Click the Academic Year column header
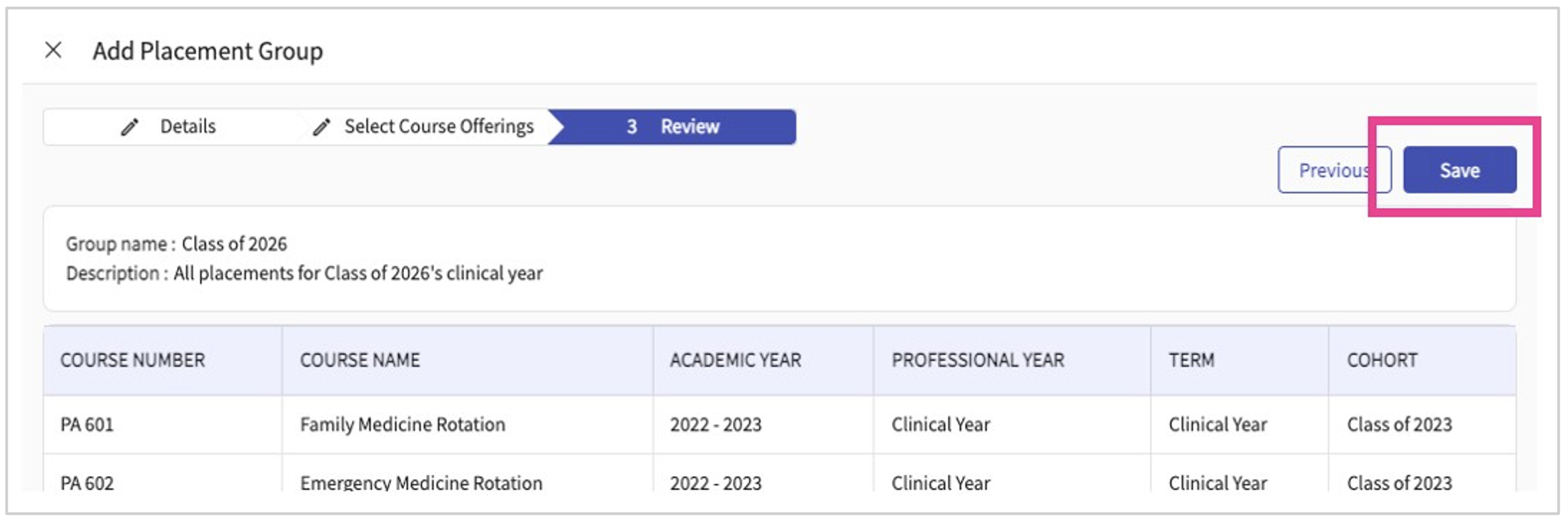The width and height of the screenshot is (1568, 521). tap(735, 360)
